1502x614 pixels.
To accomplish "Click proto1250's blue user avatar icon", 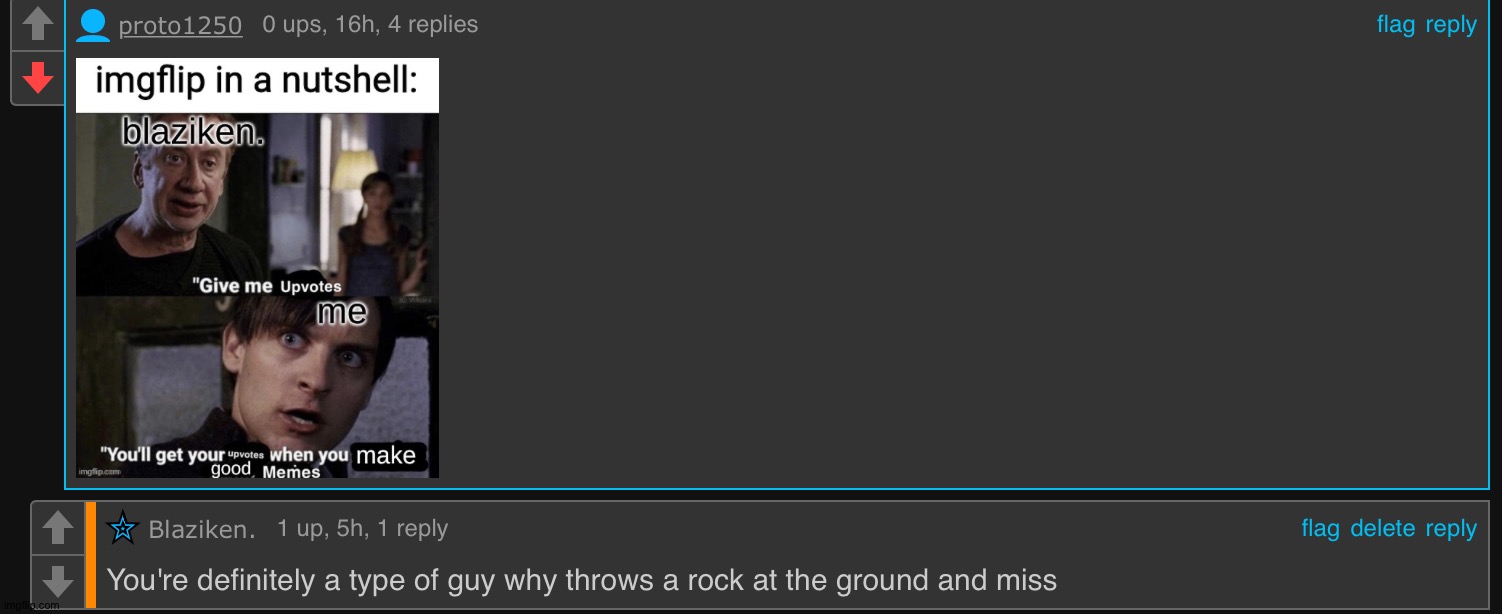I will coord(93,25).
